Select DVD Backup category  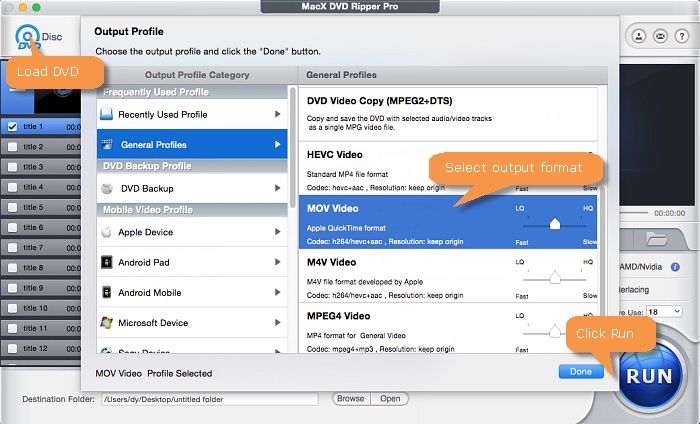192,188
